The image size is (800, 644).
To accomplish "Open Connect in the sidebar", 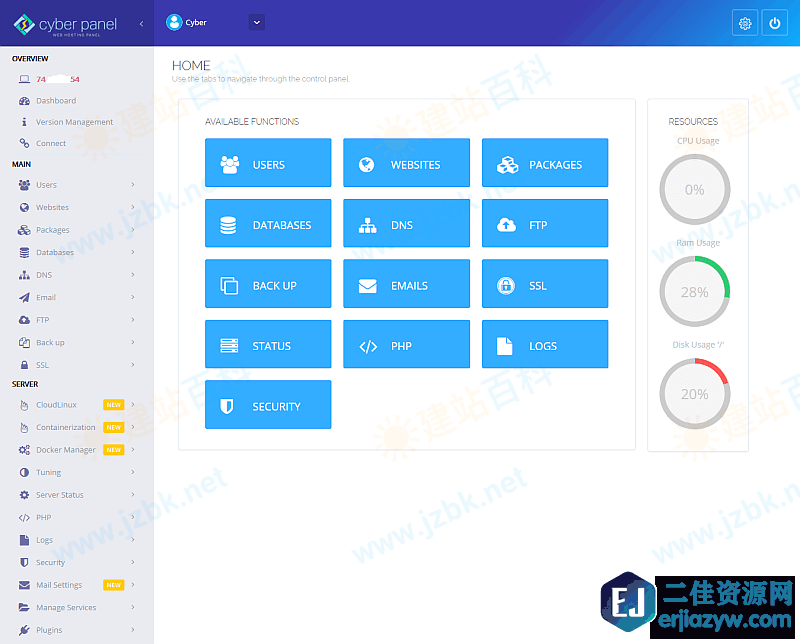I will pos(51,143).
